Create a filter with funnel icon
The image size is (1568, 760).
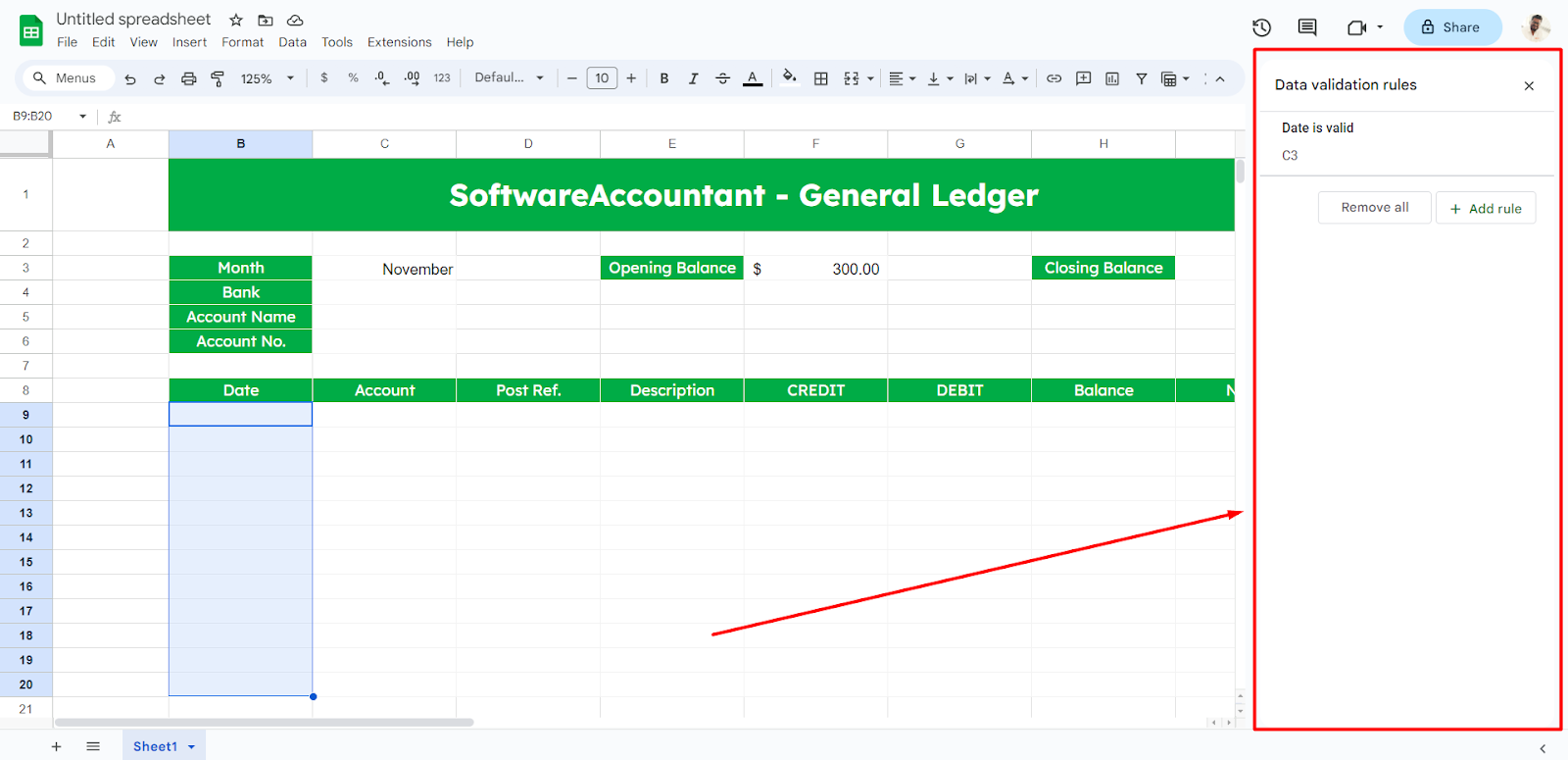[x=1142, y=78]
